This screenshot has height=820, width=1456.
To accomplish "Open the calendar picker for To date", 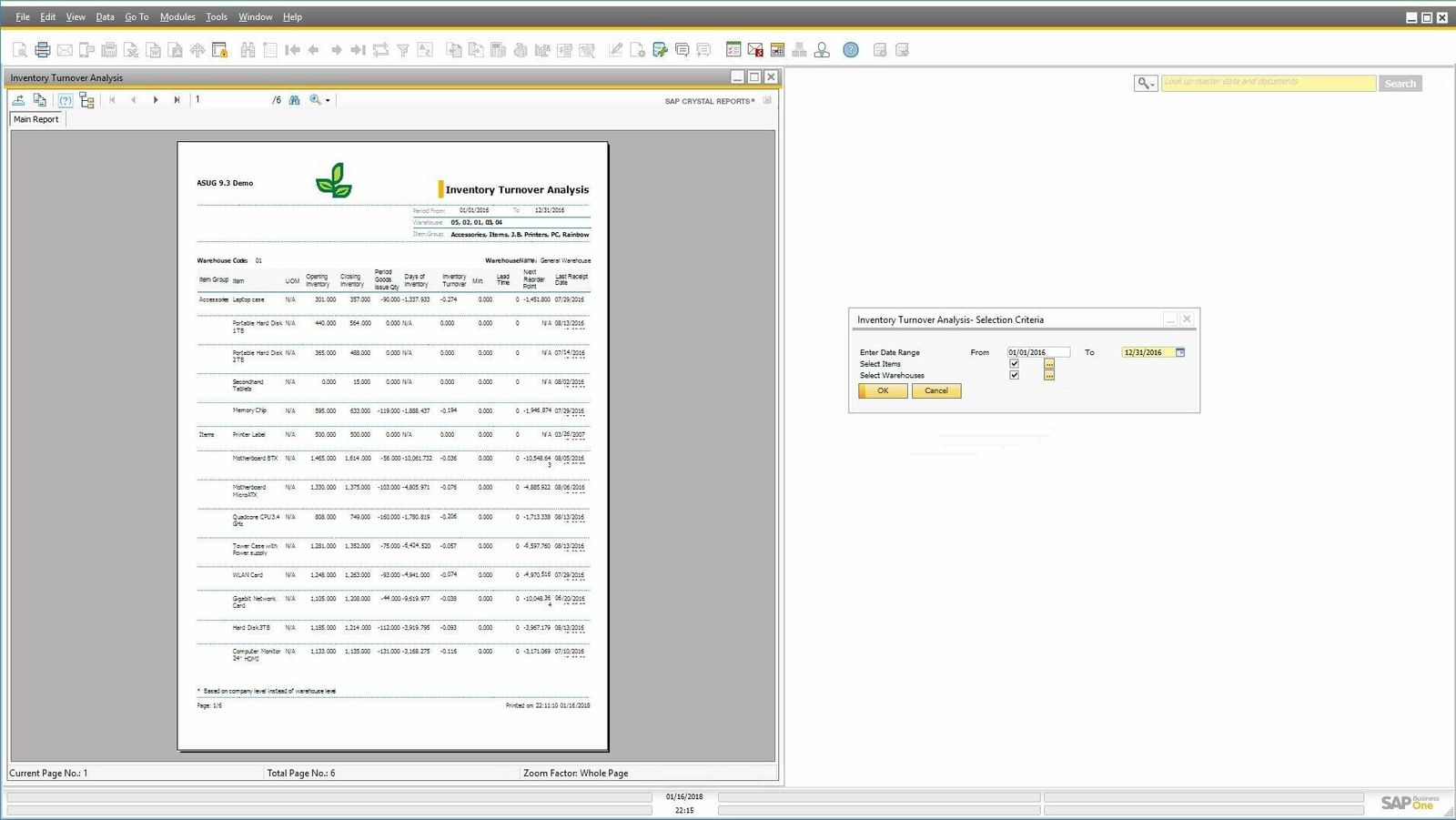I will point(1180,352).
